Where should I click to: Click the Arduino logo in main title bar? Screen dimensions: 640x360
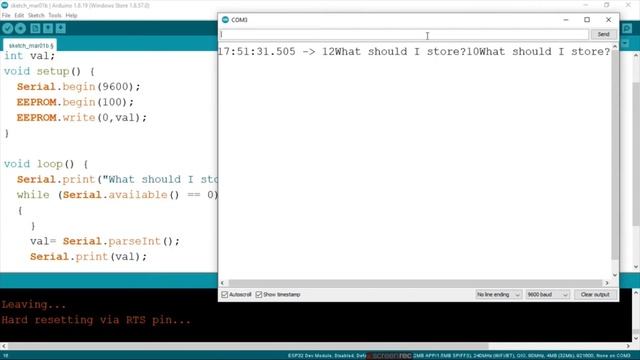tap(5, 5)
